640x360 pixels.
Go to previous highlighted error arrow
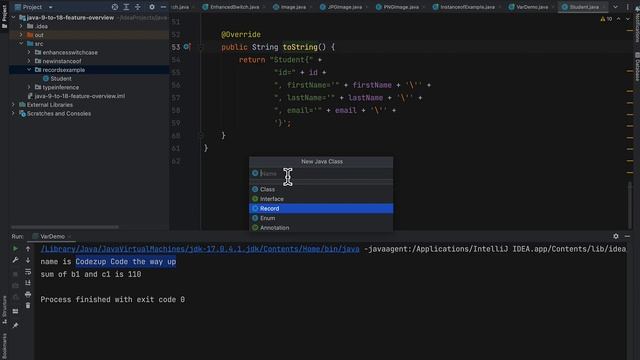tap(619, 19)
